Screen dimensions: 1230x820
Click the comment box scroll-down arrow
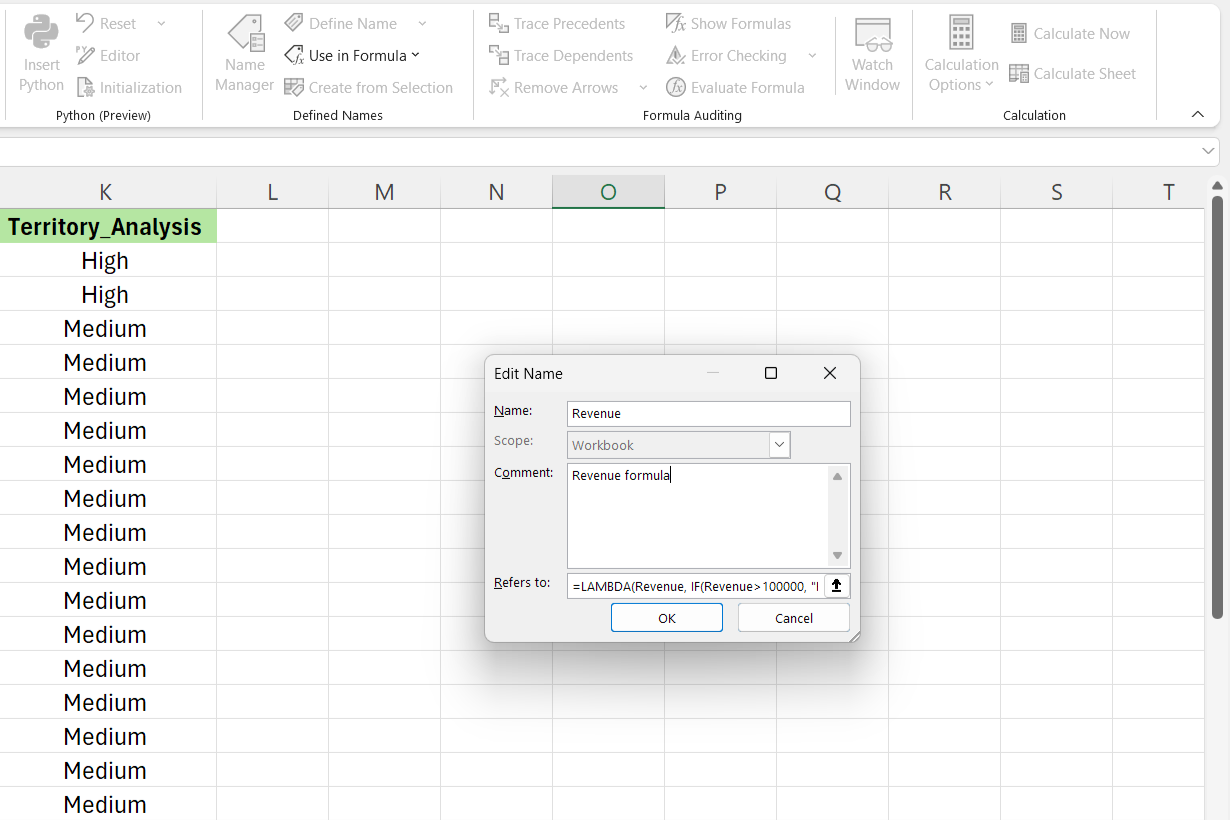tap(838, 556)
